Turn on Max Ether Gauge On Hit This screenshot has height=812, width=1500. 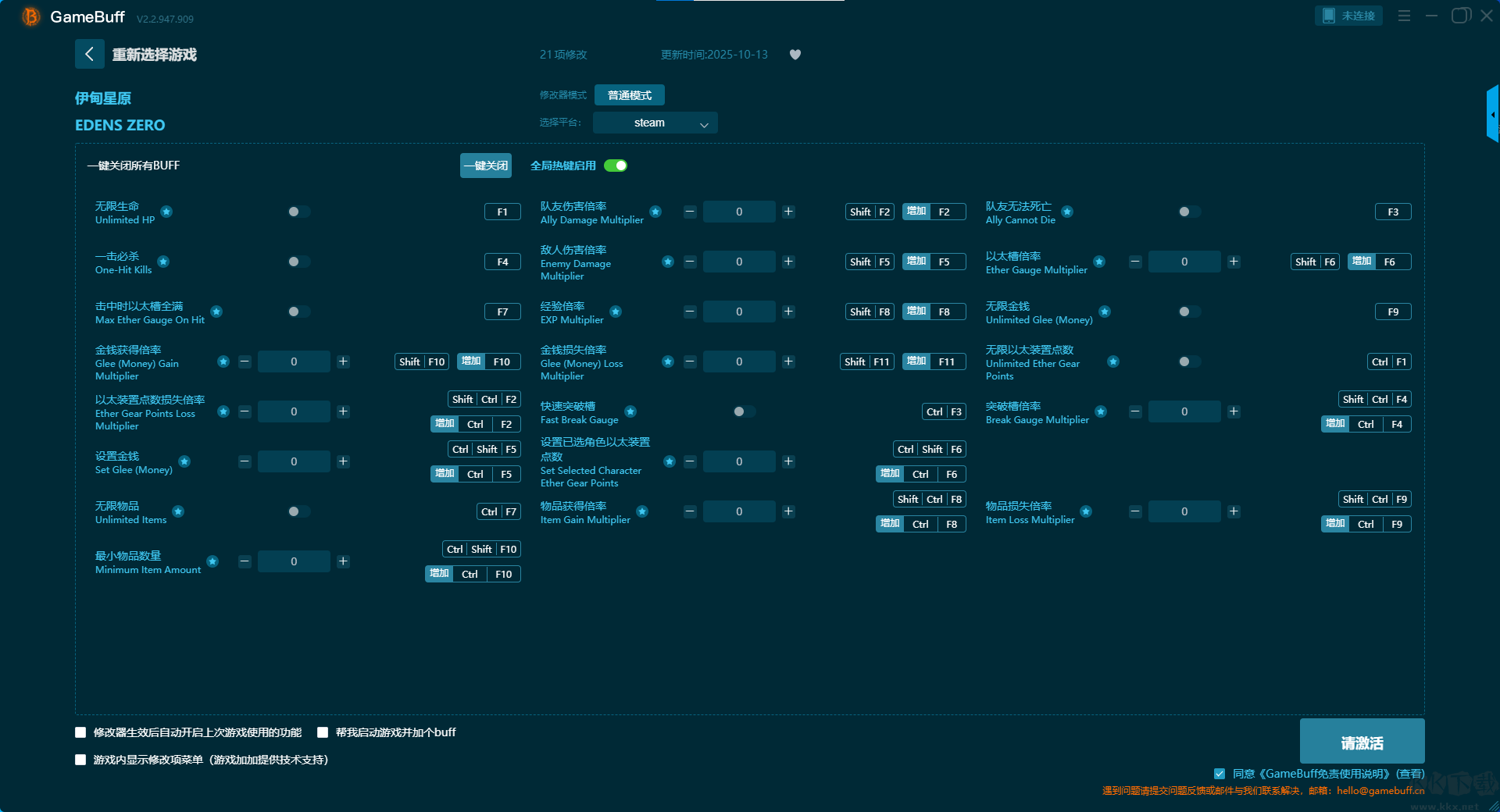pos(298,312)
